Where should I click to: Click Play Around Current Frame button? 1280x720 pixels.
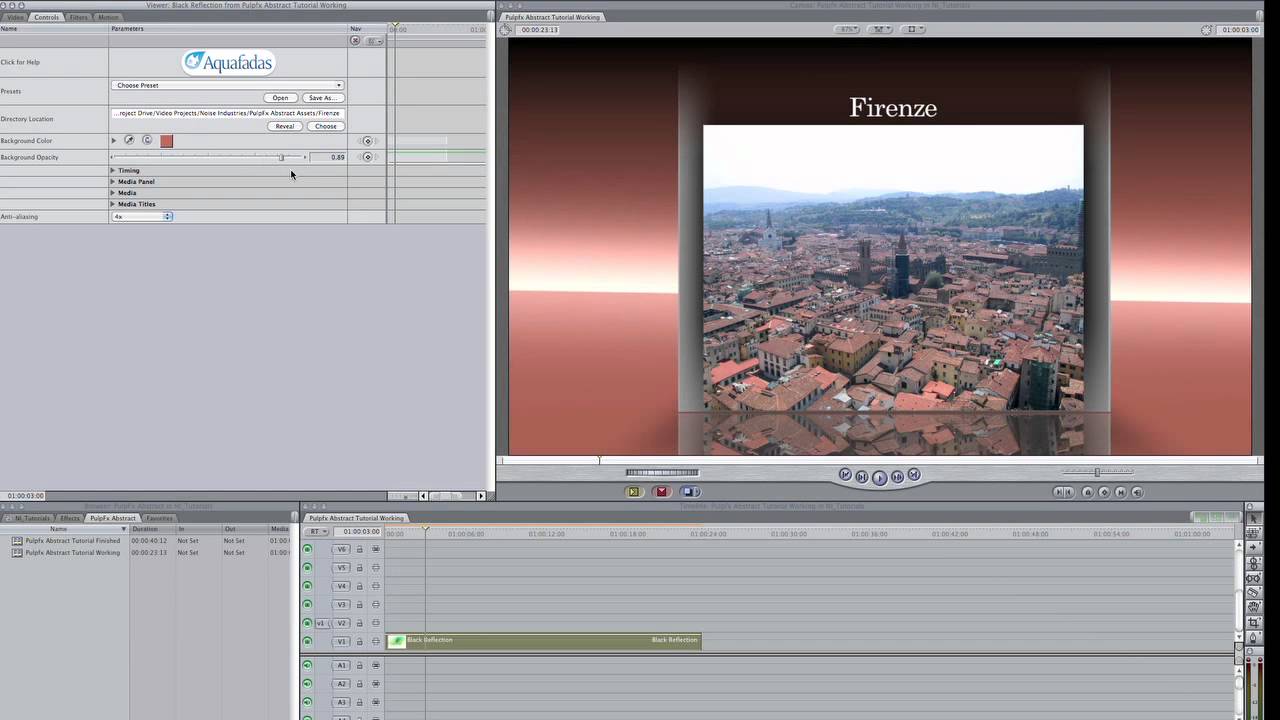[897, 477]
